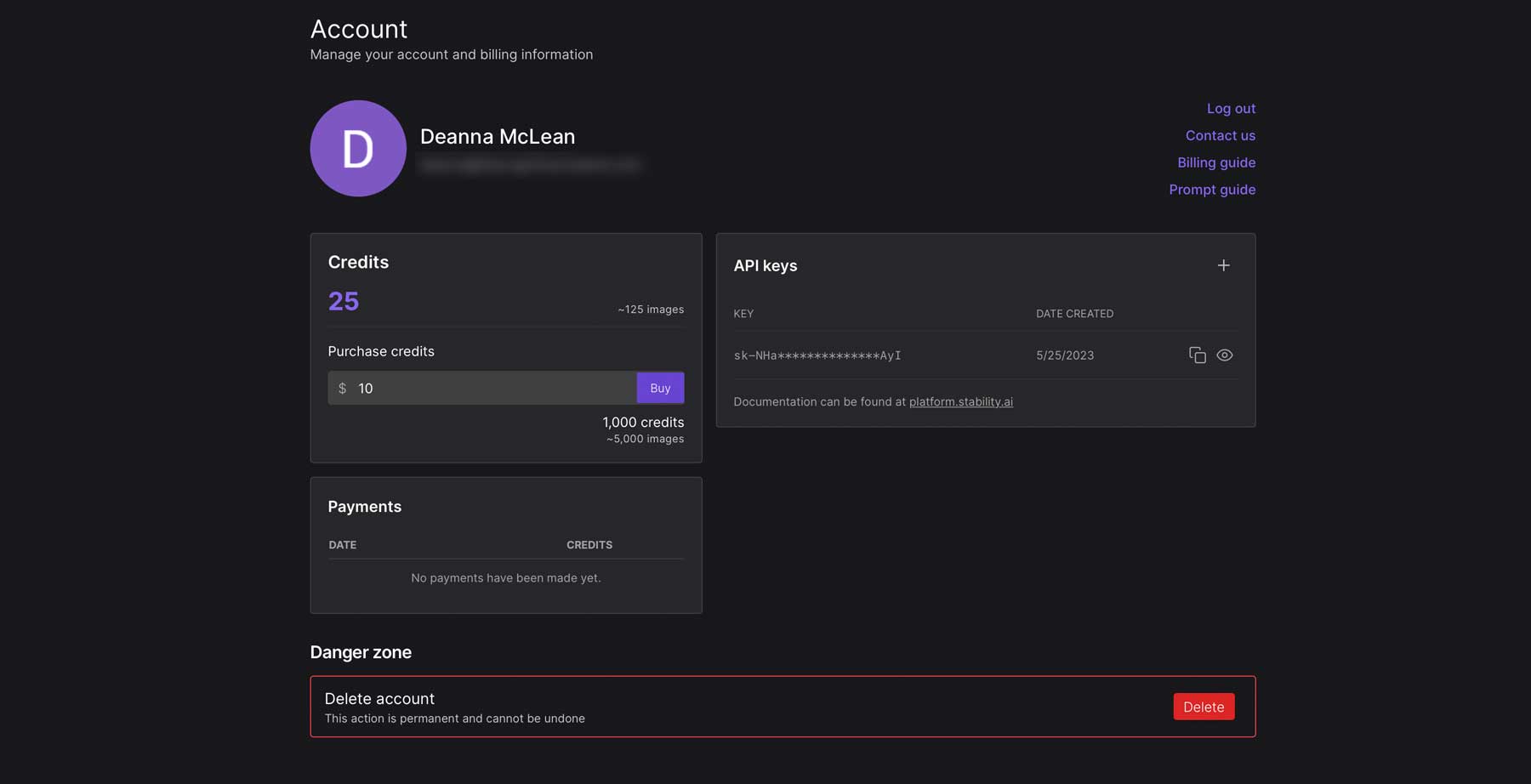This screenshot has height=784, width=1531.
Task: Click the plus icon to add API key
Action: coord(1223,264)
